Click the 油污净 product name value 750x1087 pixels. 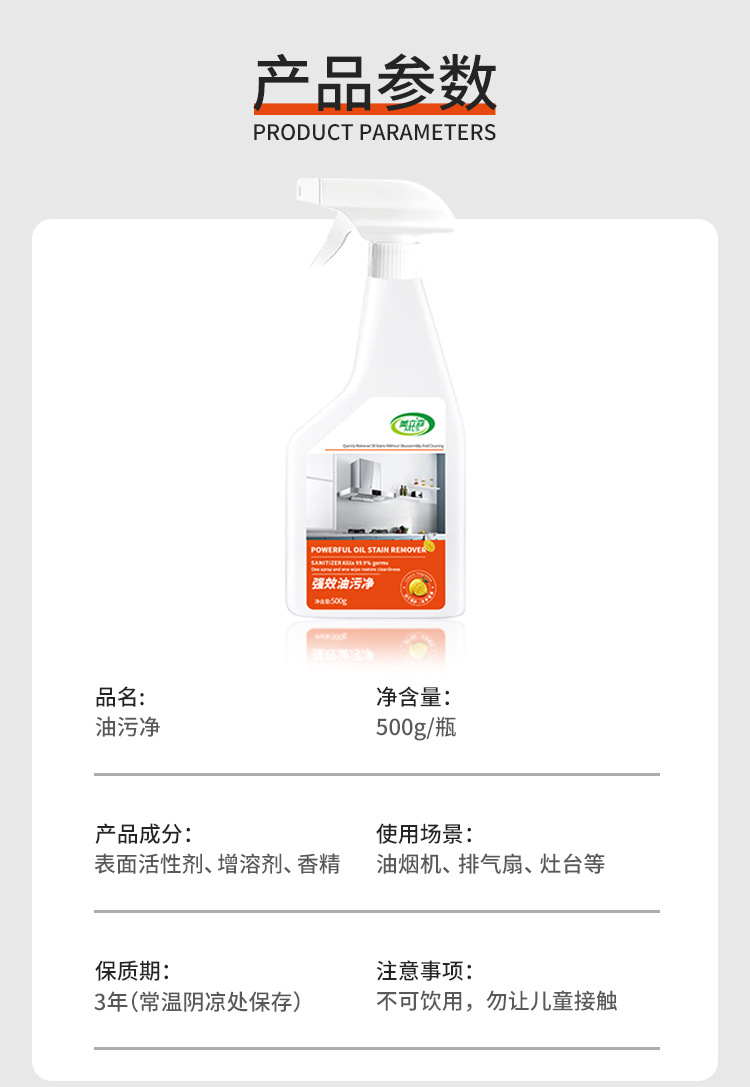pyautogui.click(x=128, y=727)
